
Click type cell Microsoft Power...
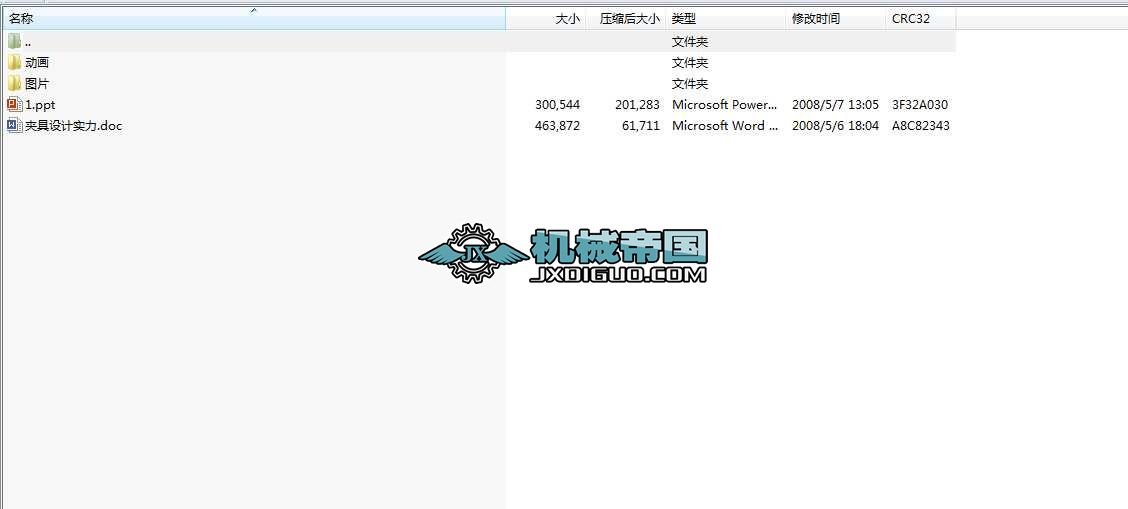(x=725, y=104)
